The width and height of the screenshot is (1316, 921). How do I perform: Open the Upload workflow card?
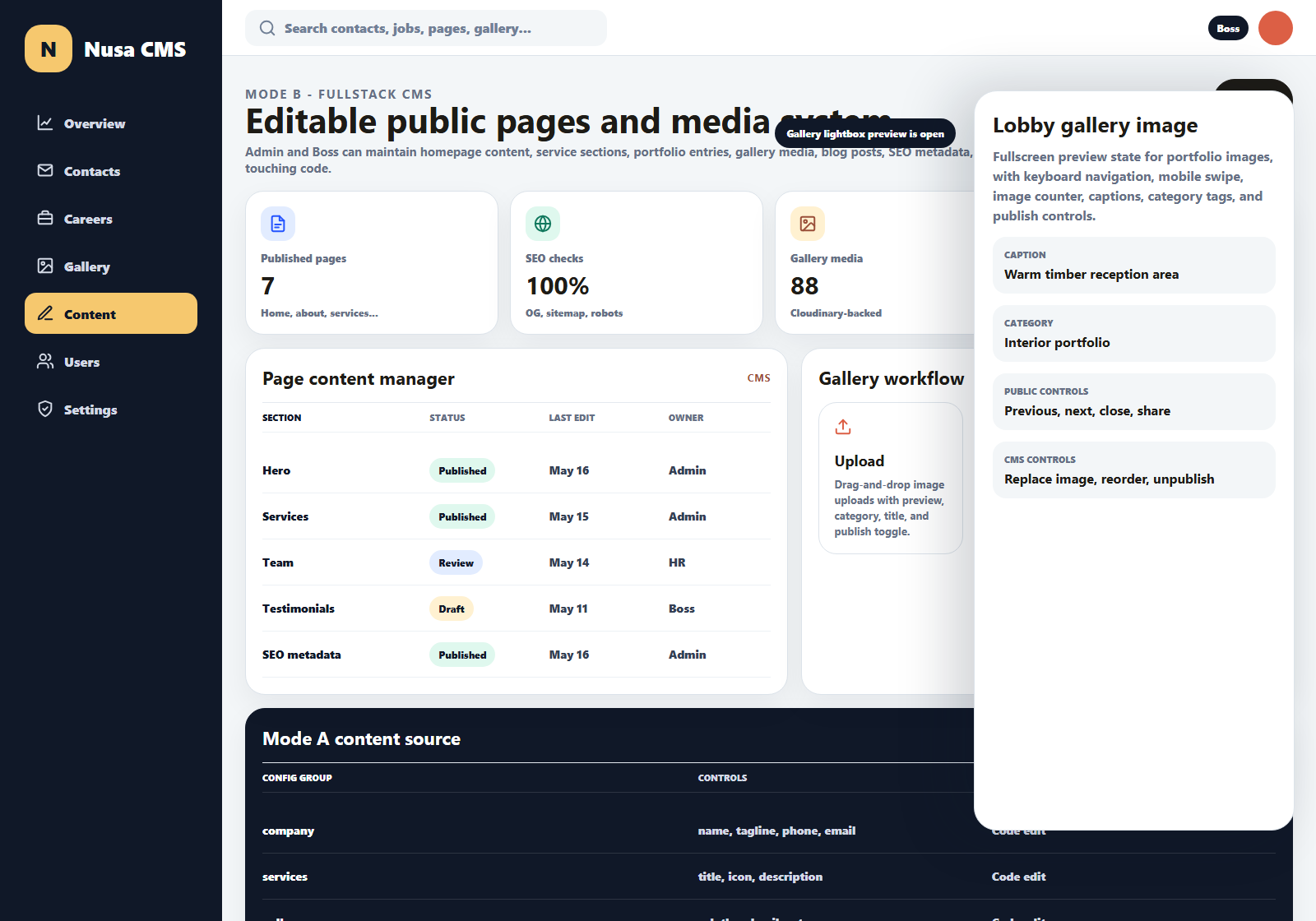pyautogui.click(x=891, y=478)
